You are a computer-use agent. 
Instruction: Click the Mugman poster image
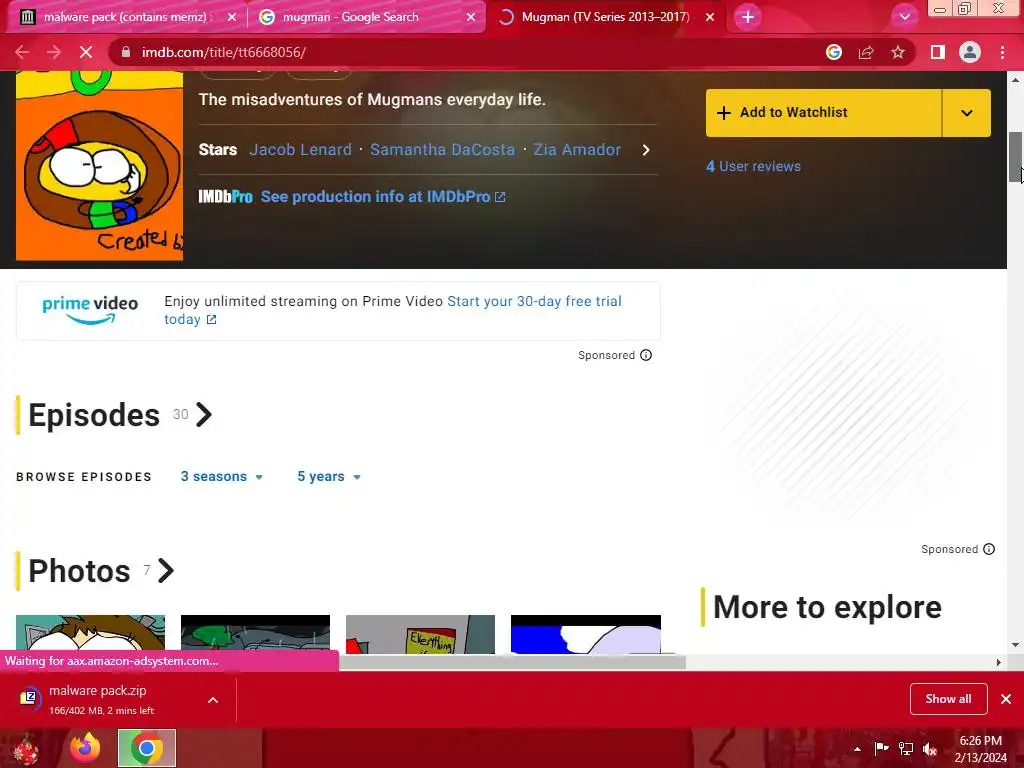[99, 166]
